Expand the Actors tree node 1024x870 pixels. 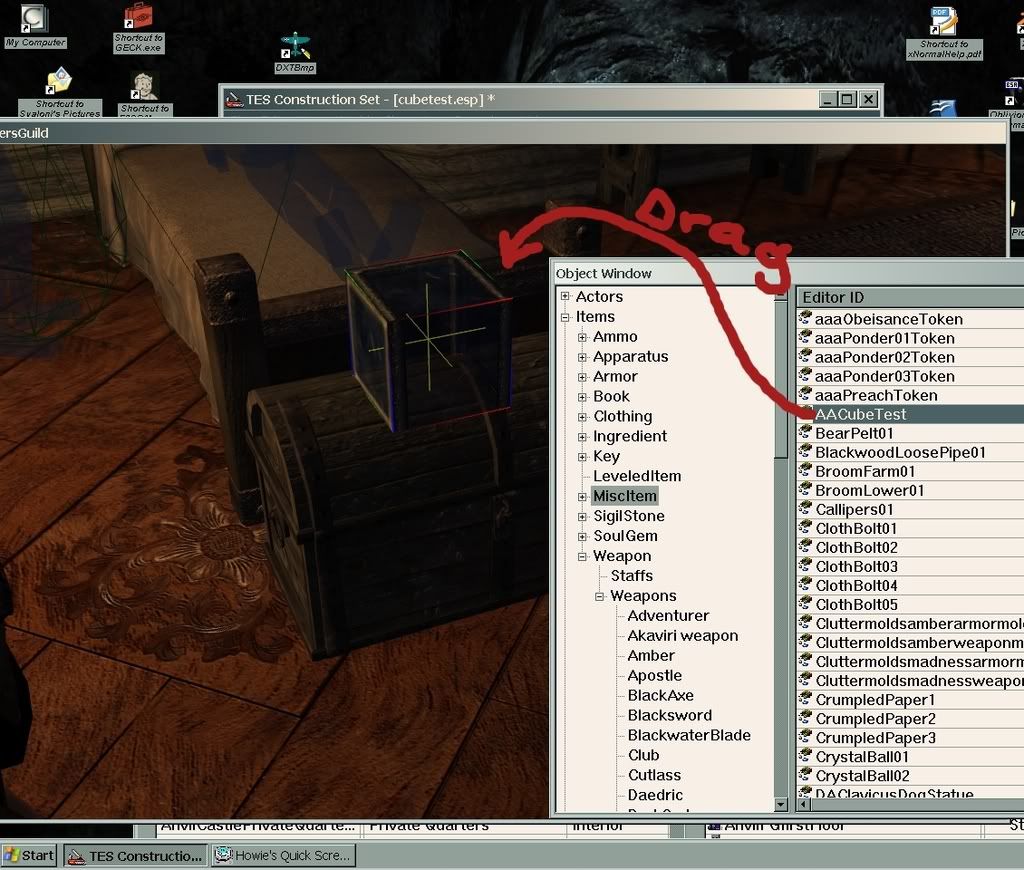(x=566, y=297)
